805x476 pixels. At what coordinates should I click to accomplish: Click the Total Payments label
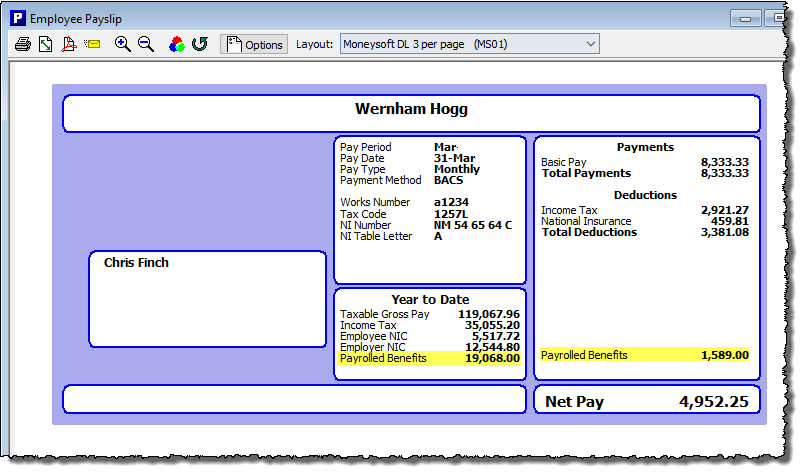(586, 174)
